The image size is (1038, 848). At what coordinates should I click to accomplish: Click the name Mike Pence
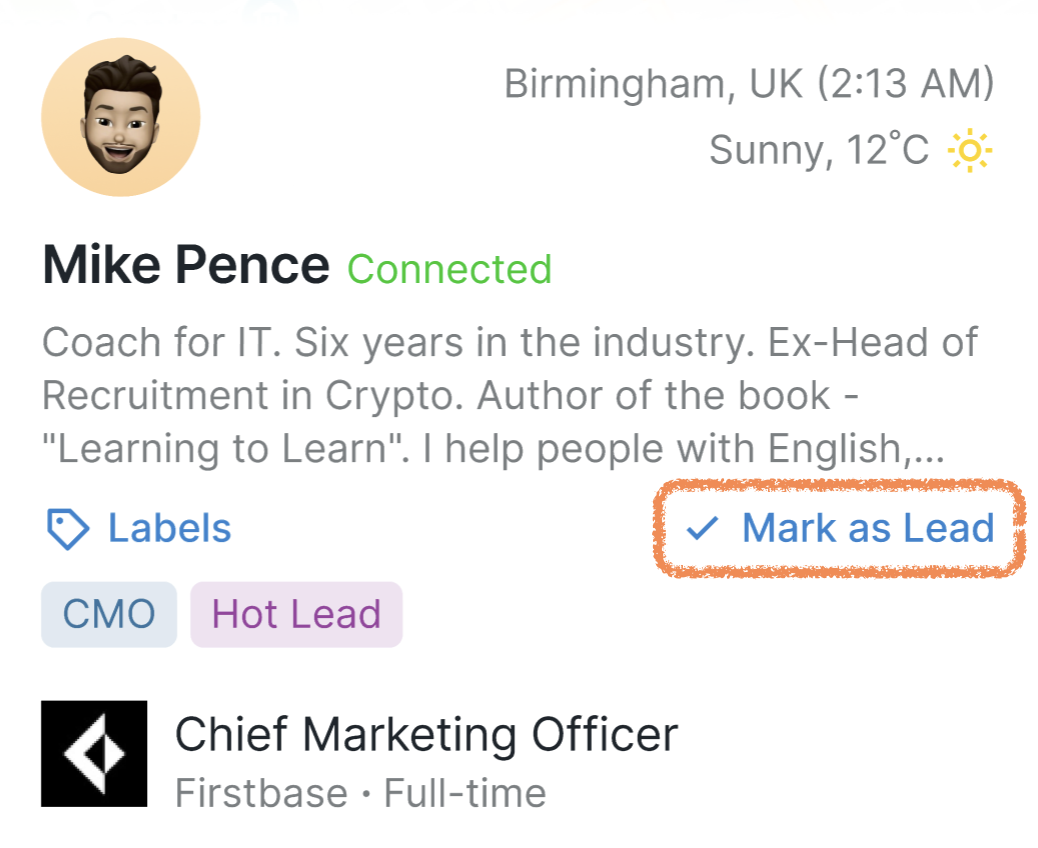[186, 264]
